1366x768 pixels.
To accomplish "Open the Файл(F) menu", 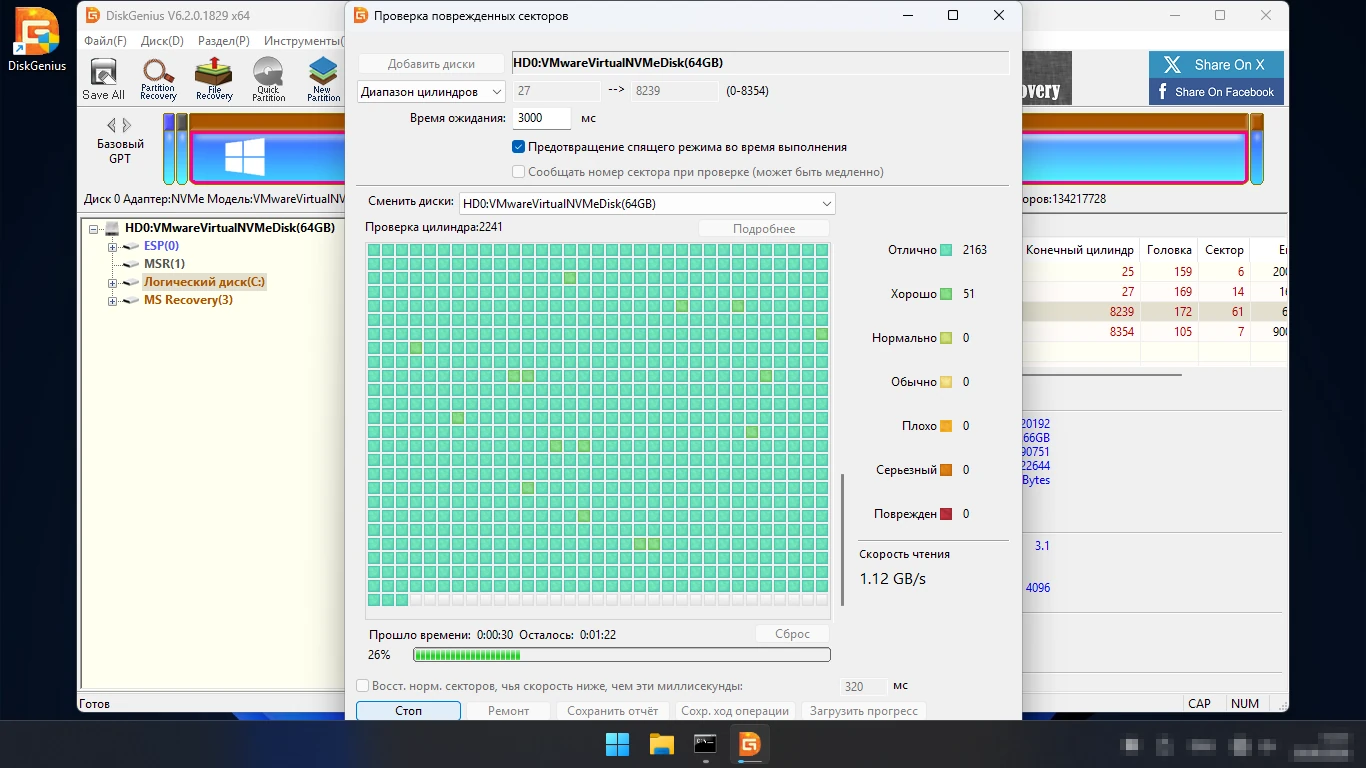I will pos(105,41).
